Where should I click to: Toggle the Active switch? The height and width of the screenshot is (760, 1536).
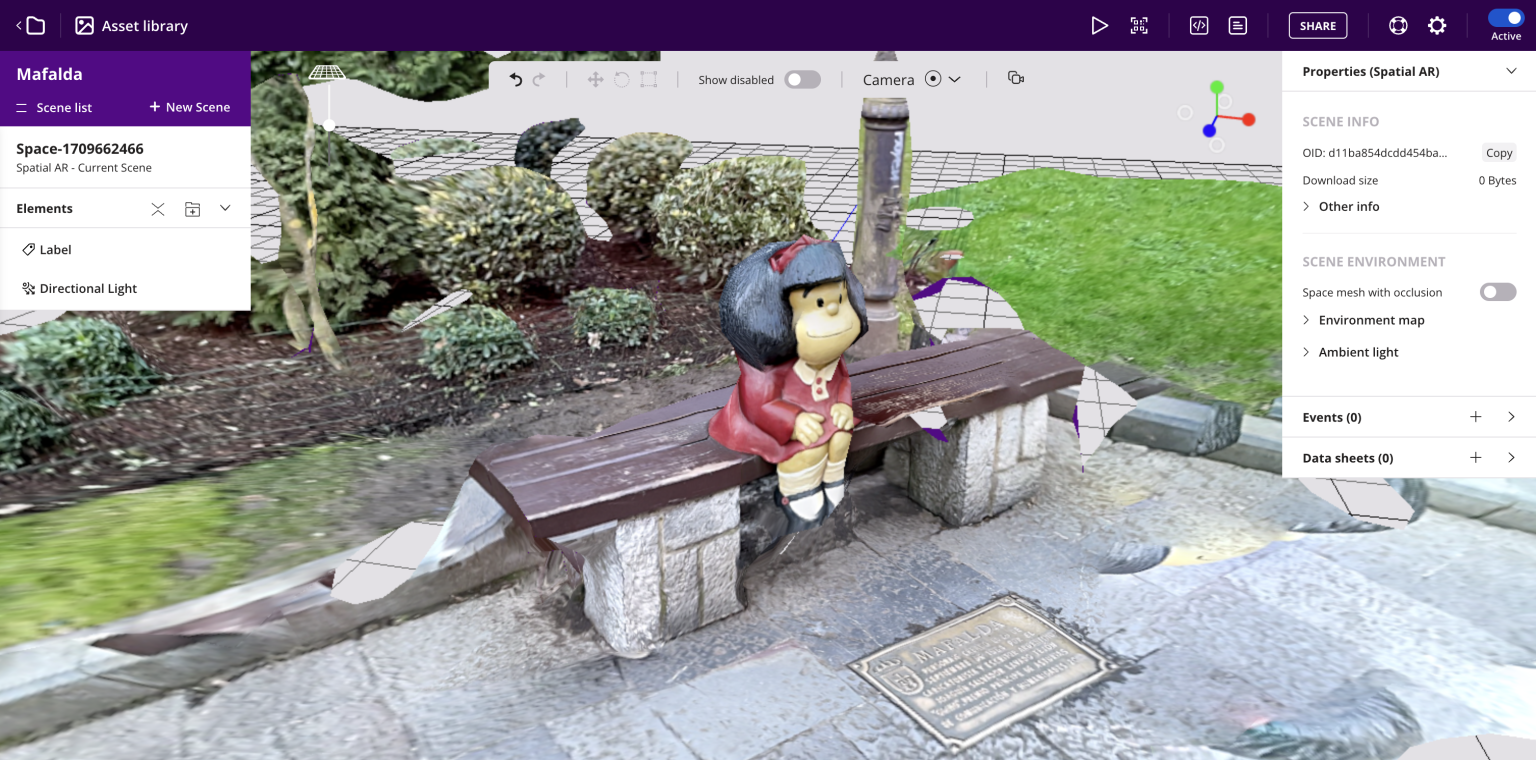(1505, 17)
